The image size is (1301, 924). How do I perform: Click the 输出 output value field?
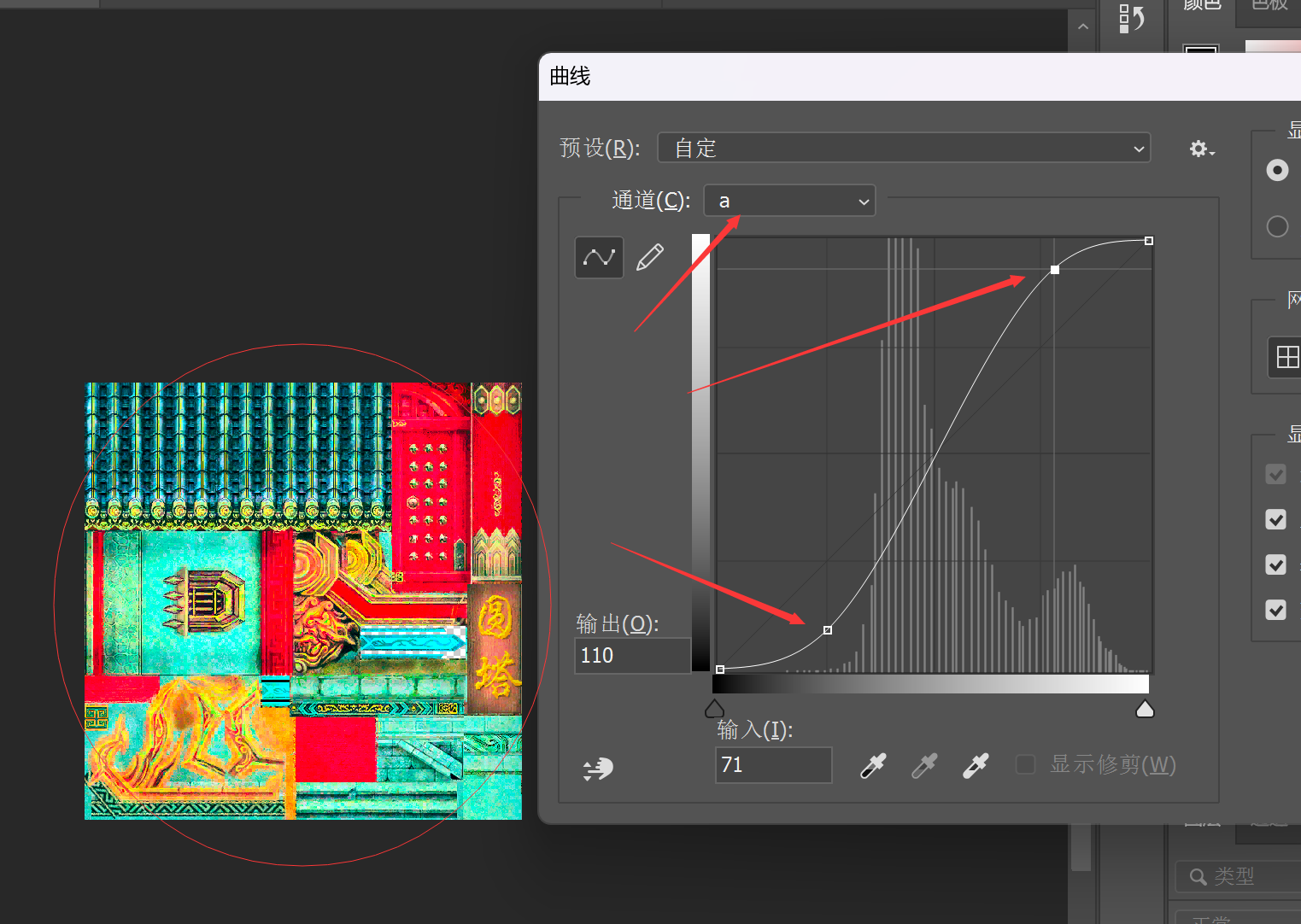[632, 656]
